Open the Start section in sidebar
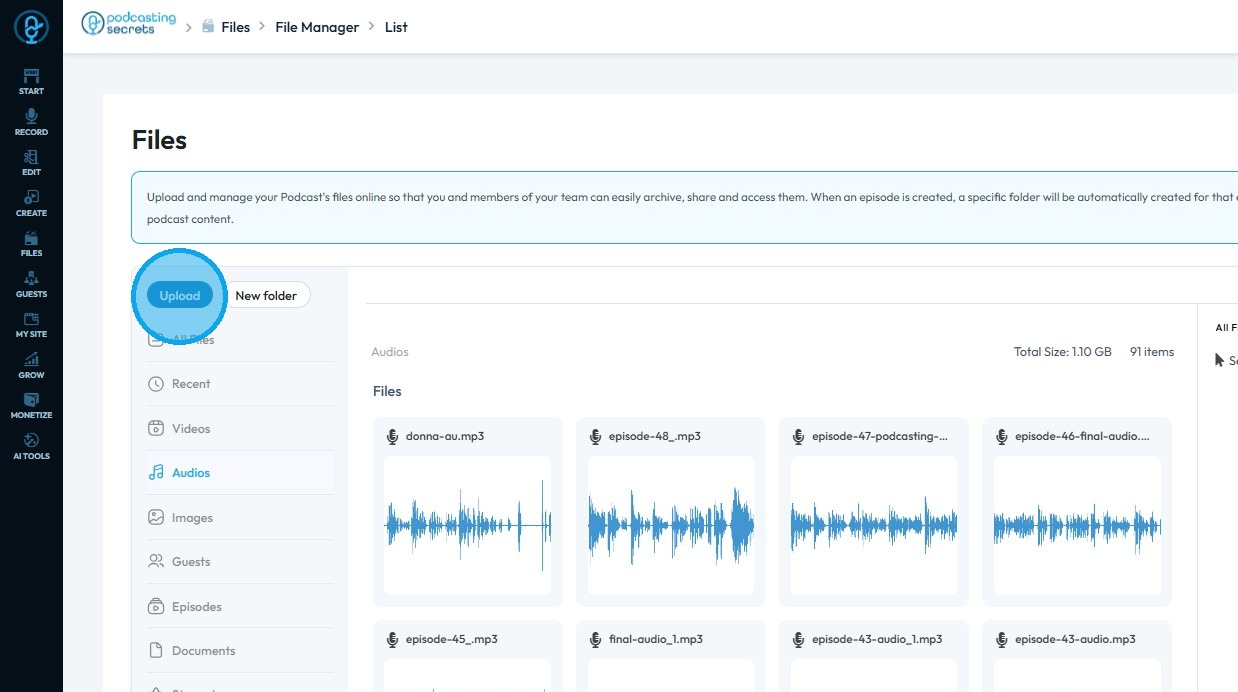Viewport: 1238px width, 692px height. pyautogui.click(x=31, y=82)
